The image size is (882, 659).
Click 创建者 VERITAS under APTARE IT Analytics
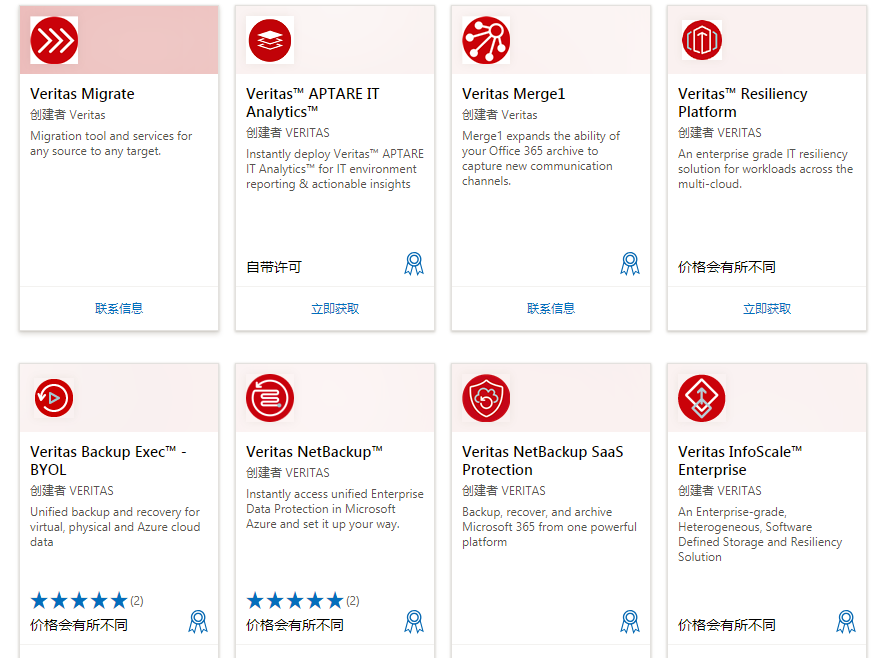tap(288, 133)
